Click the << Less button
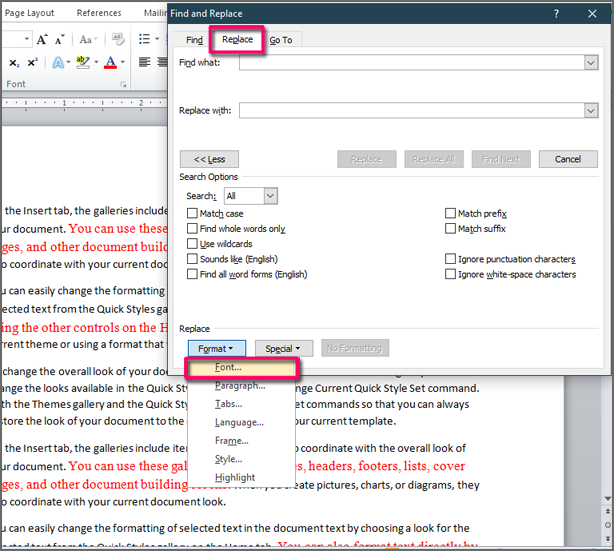This screenshot has width=614, height=551. point(209,159)
